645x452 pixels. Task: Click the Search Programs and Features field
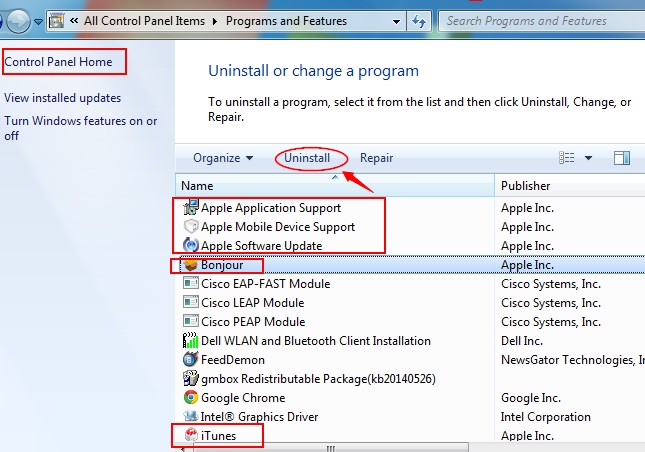(x=542, y=21)
